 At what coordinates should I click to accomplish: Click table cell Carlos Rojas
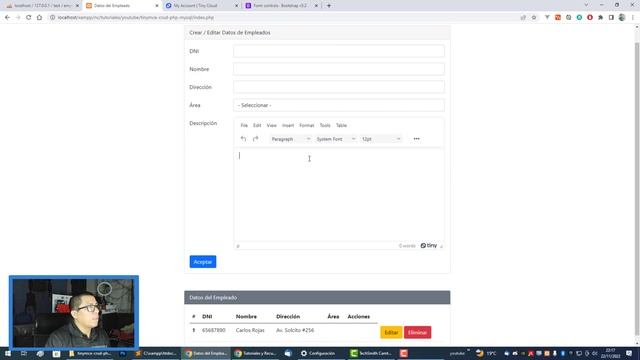[250, 330]
